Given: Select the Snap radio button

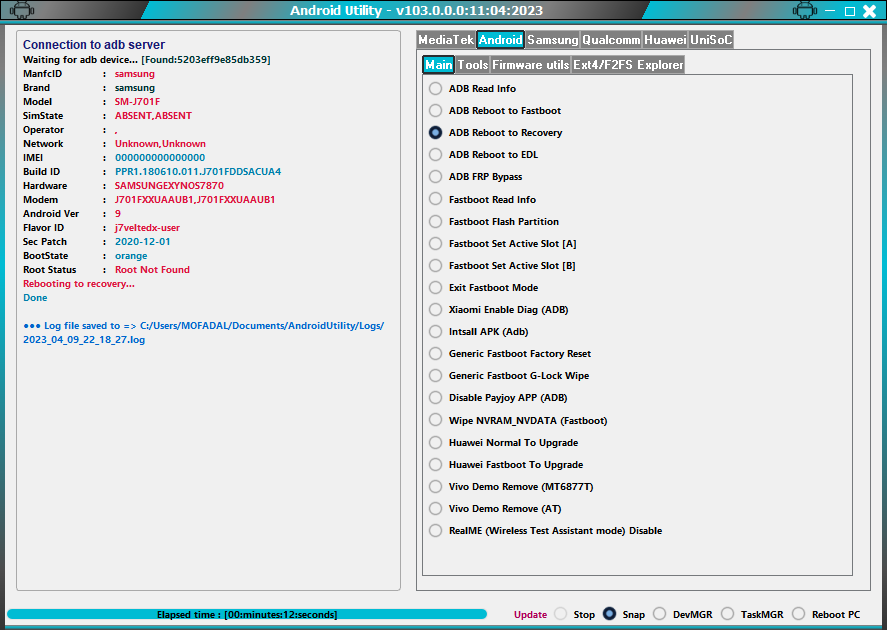Looking at the screenshot, I should coord(609,614).
